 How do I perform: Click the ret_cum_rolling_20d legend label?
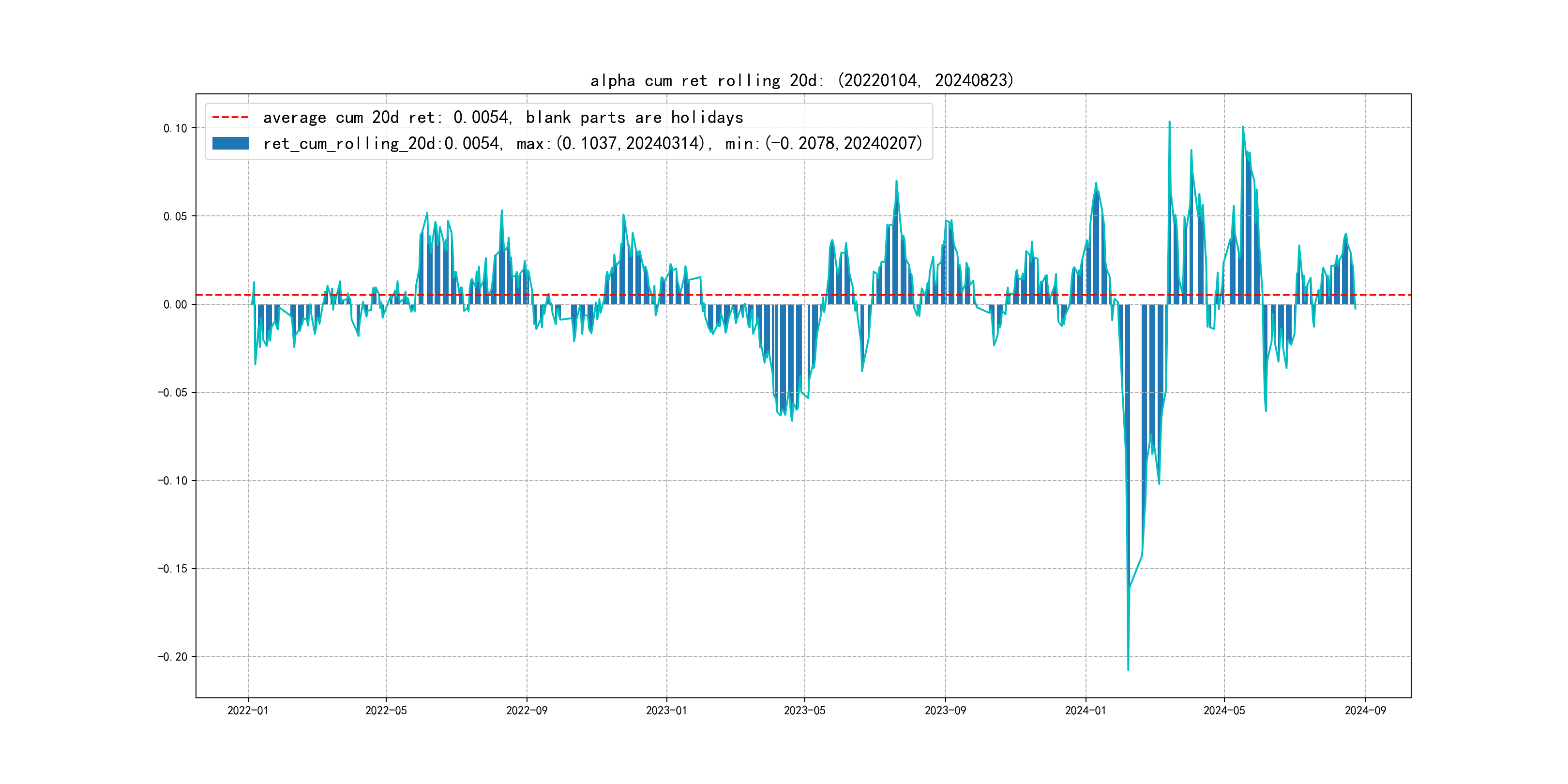(x=592, y=144)
